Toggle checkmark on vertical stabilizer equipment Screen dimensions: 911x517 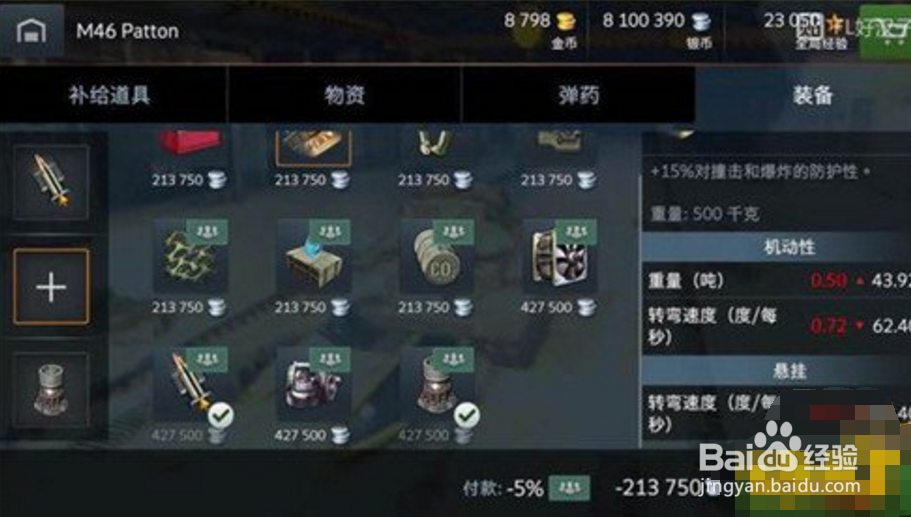[x=467, y=415]
